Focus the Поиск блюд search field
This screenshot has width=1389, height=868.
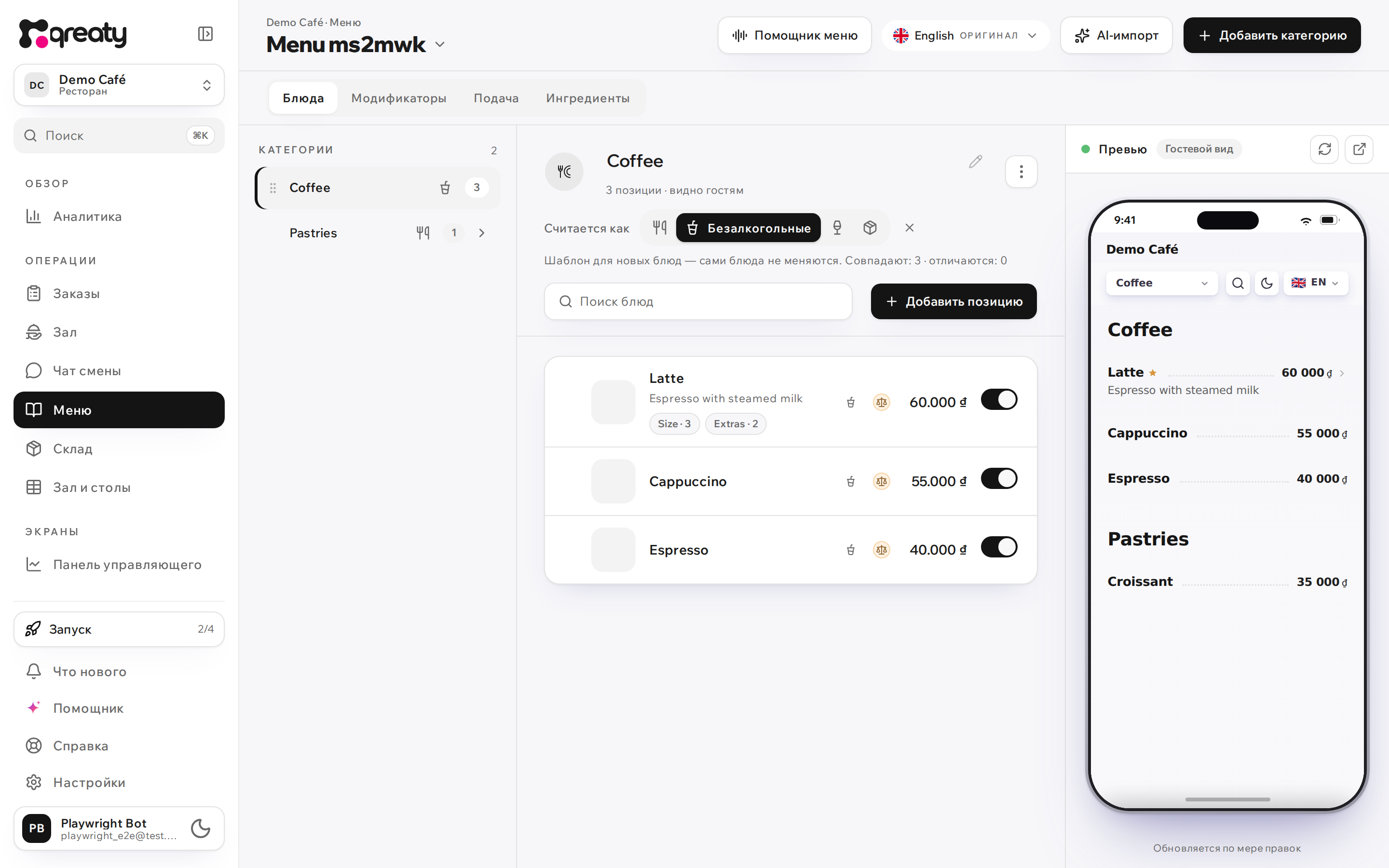[x=697, y=301]
